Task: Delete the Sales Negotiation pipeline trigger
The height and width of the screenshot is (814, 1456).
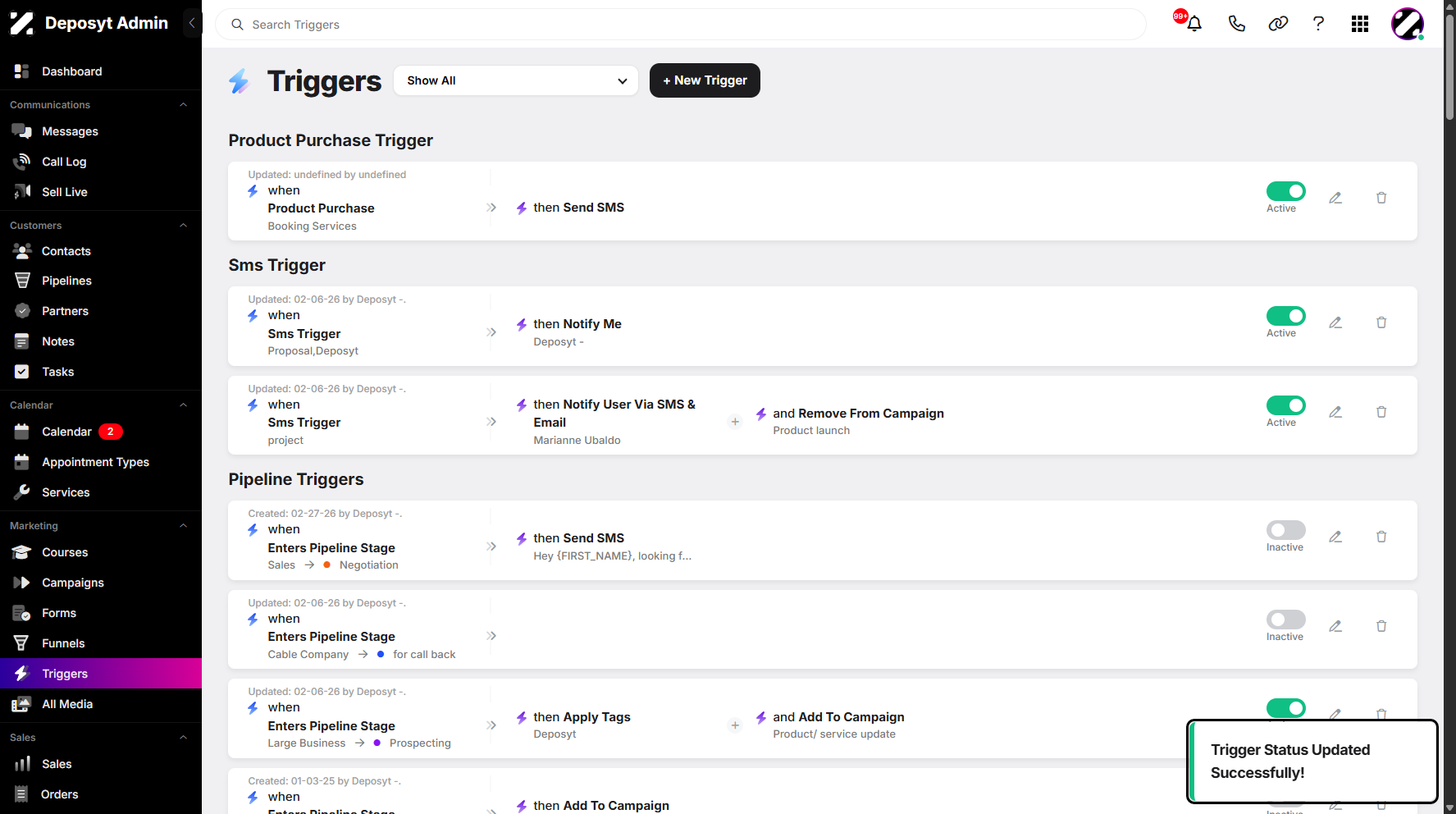Action: [x=1381, y=537]
